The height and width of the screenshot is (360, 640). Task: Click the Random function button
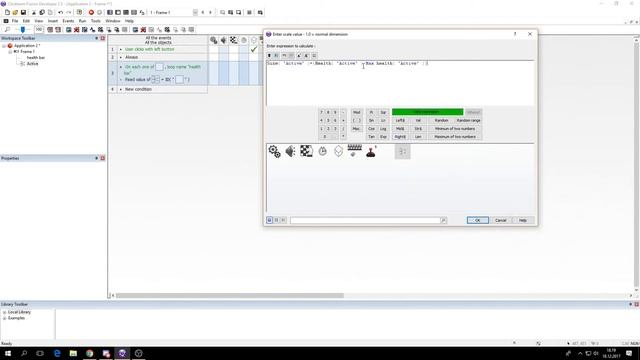[x=441, y=120]
